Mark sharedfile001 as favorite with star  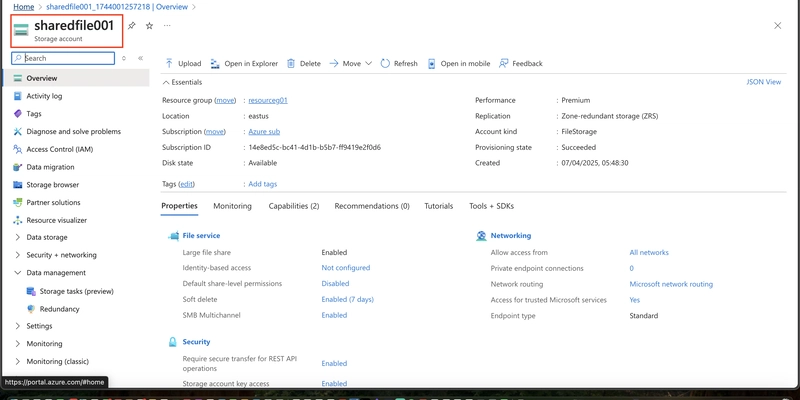pos(149,26)
